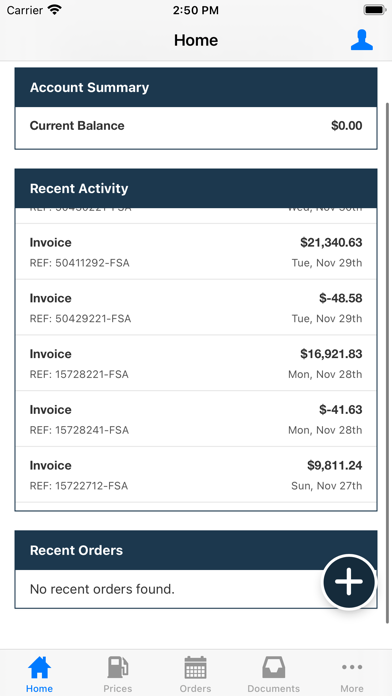Screen dimensions: 392x696
Task: Switch to the Prices tab label
Action: (x=118, y=688)
